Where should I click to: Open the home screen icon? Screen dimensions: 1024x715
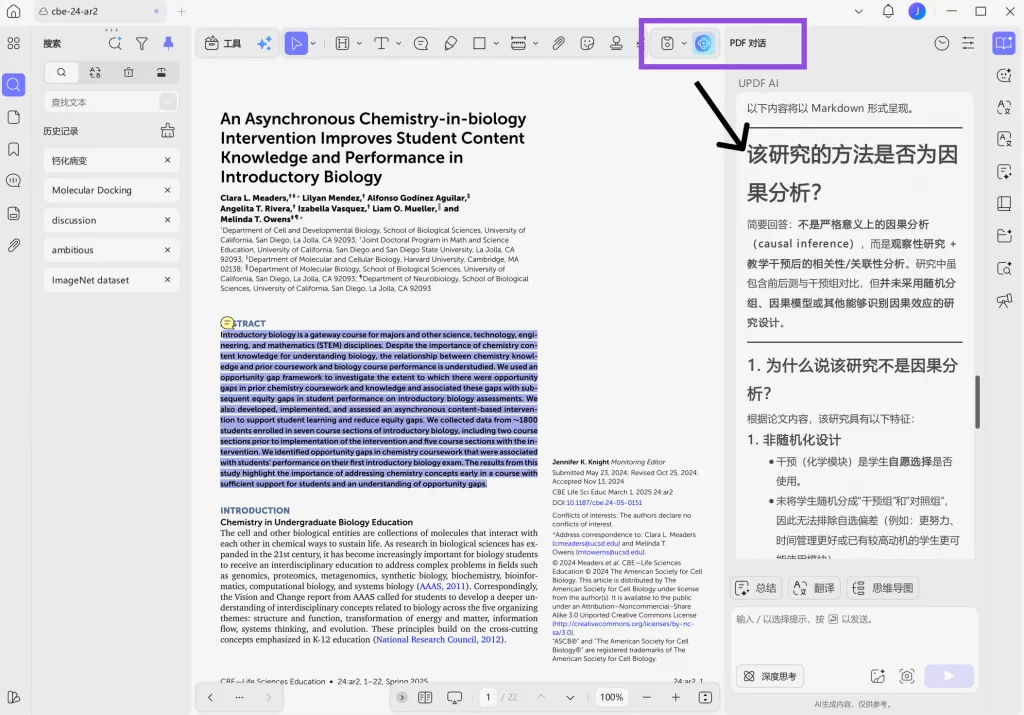pos(13,11)
